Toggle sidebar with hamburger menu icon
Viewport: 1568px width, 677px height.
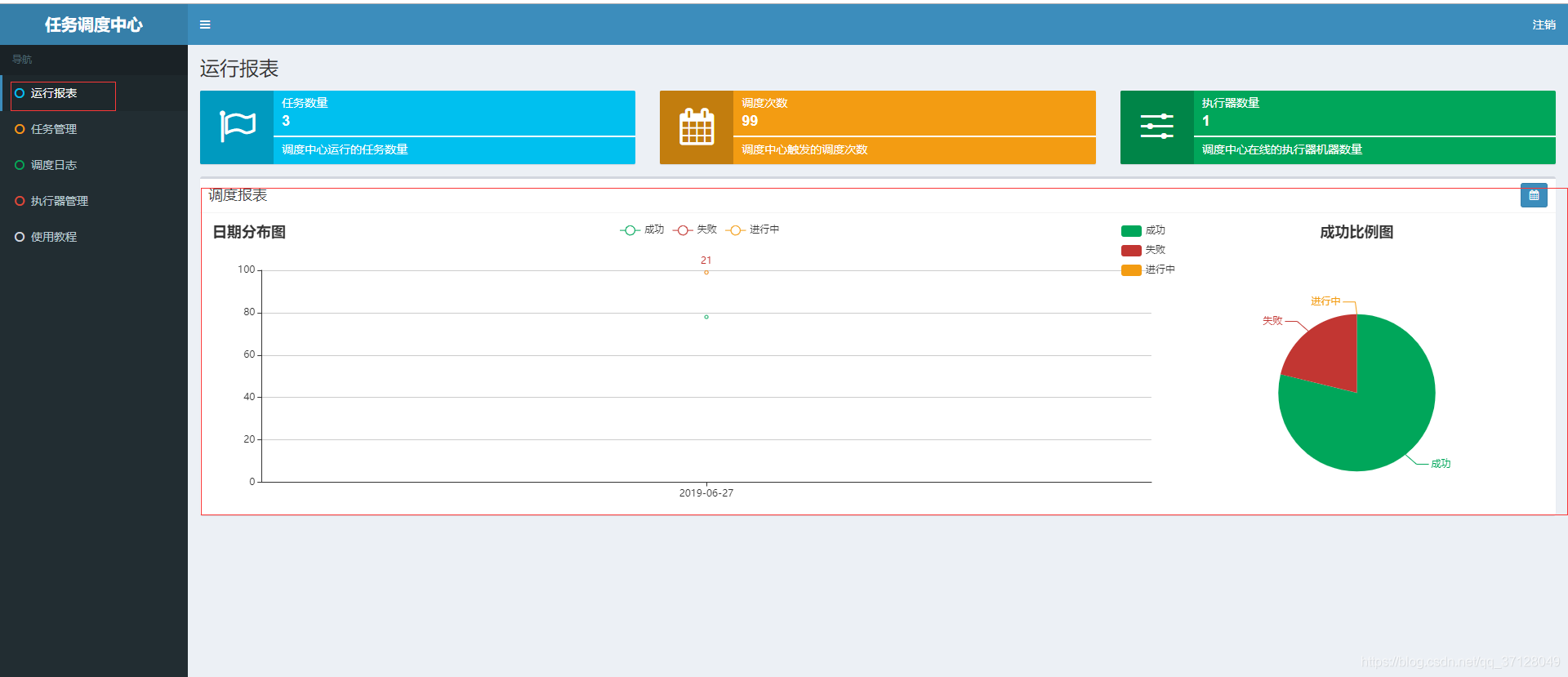click(x=205, y=24)
